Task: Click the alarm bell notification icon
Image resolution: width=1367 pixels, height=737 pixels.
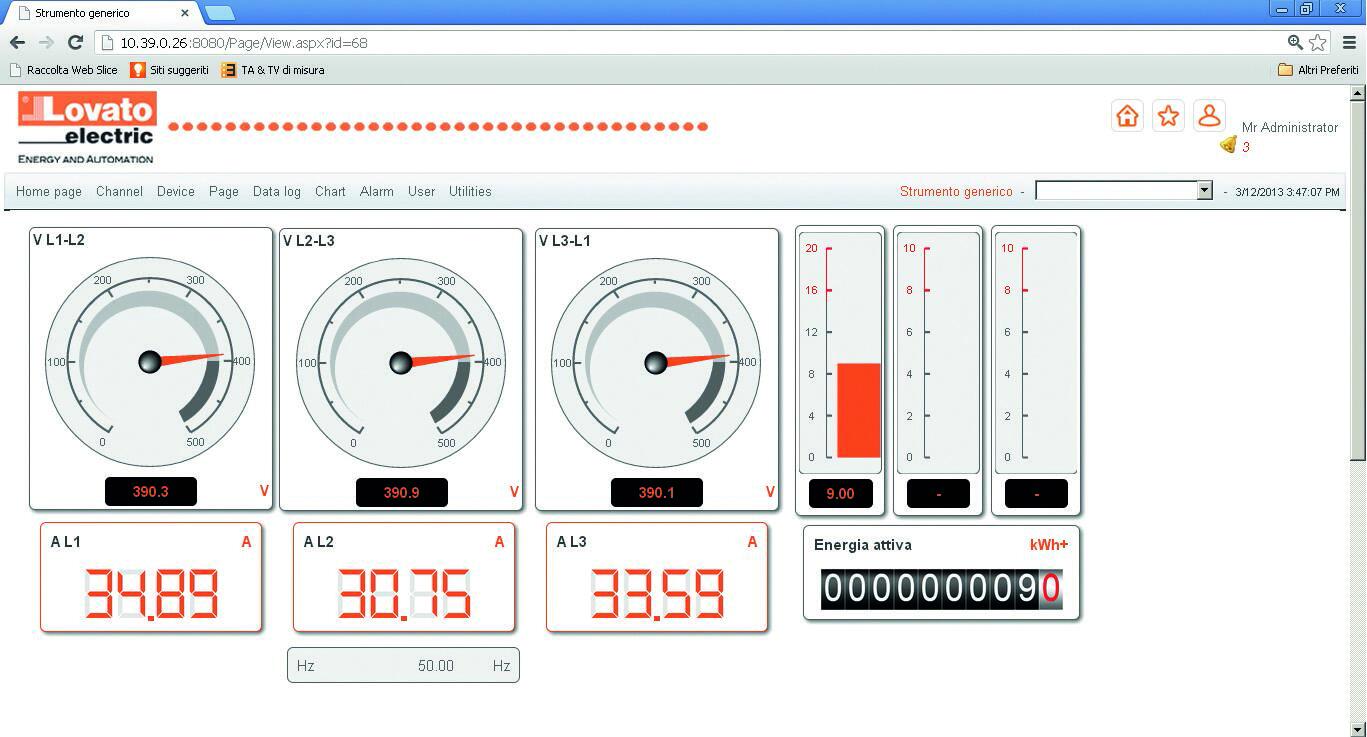Action: [x=1228, y=146]
